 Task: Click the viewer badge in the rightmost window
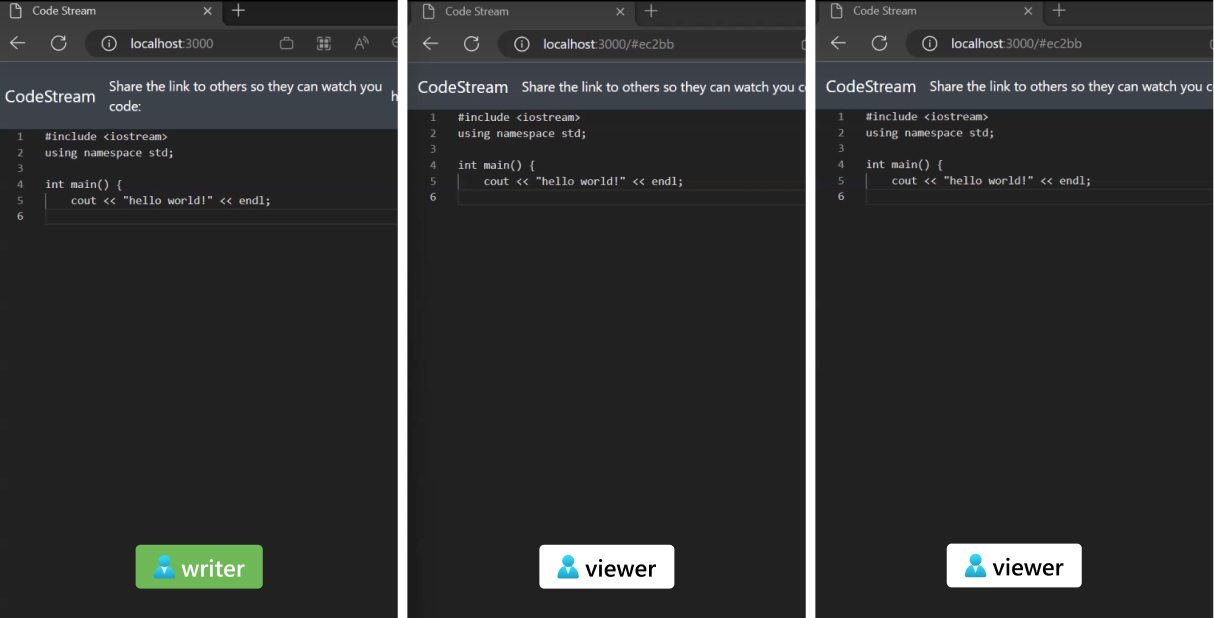pos(1014,565)
